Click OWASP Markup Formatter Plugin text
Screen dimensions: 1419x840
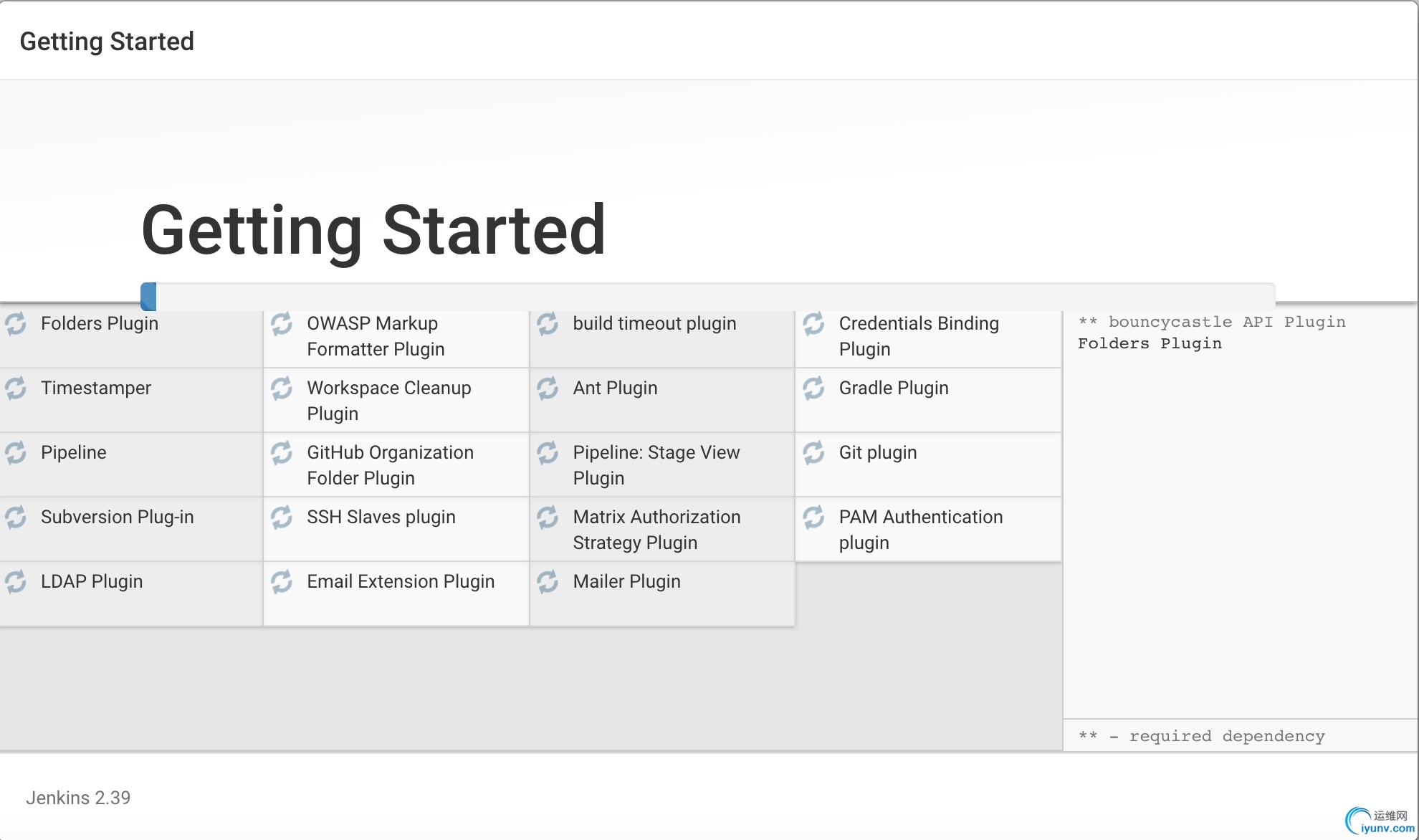(376, 336)
